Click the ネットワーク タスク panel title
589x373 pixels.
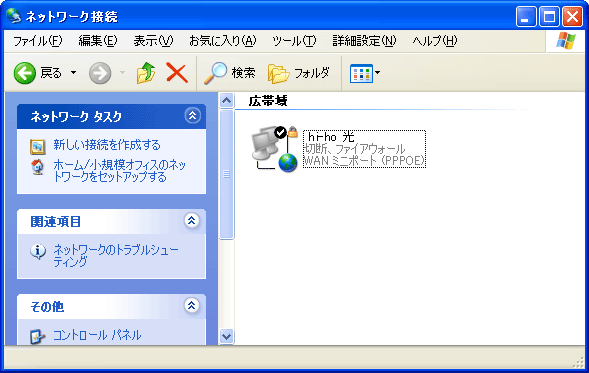(76, 116)
